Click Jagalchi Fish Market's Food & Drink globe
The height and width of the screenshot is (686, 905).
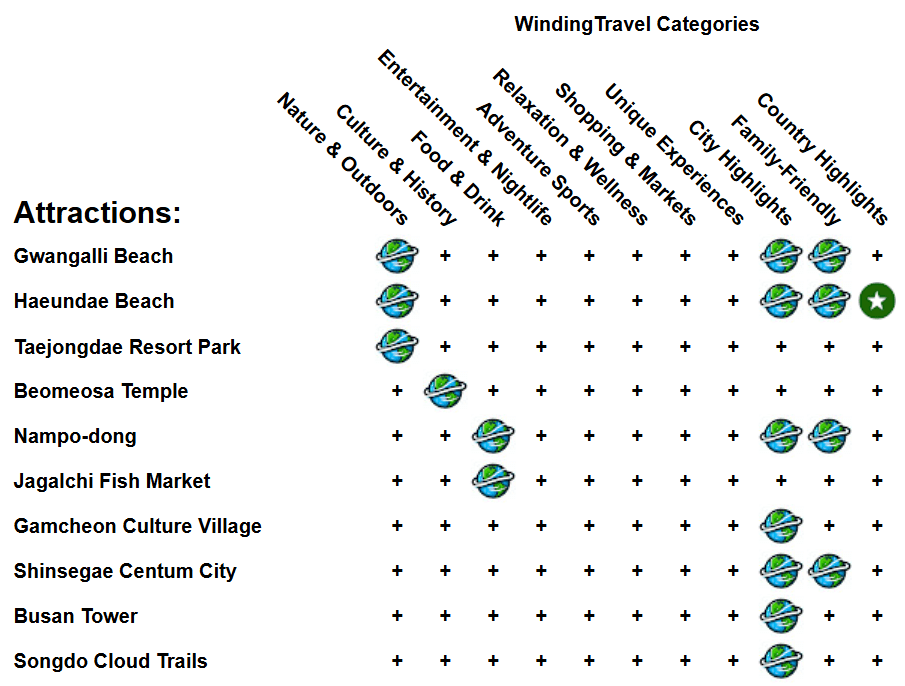(493, 481)
